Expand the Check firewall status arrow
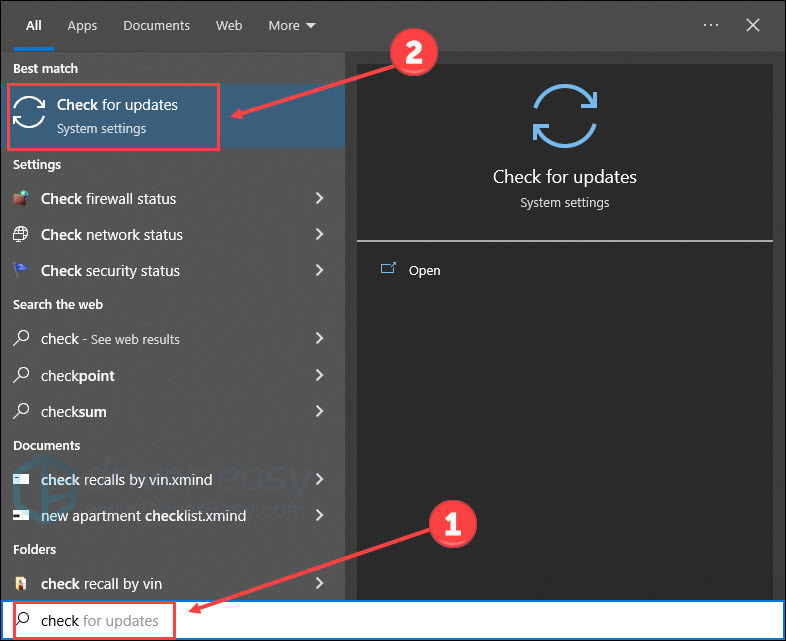Image resolution: width=786 pixels, height=641 pixels. (x=319, y=199)
